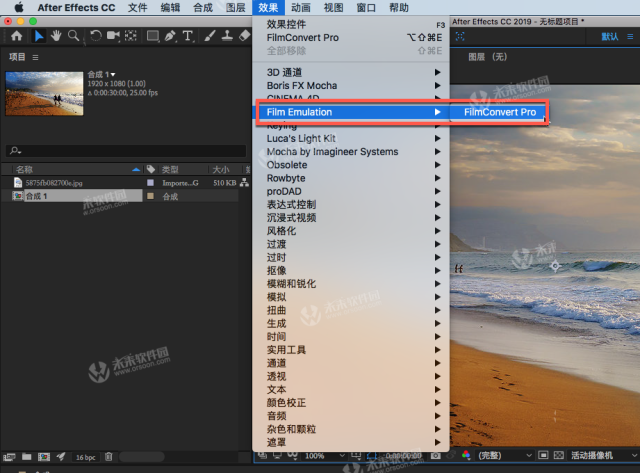Create a new folder in Project panel
Image resolution: width=640 pixels, height=473 pixels.
(27, 457)
